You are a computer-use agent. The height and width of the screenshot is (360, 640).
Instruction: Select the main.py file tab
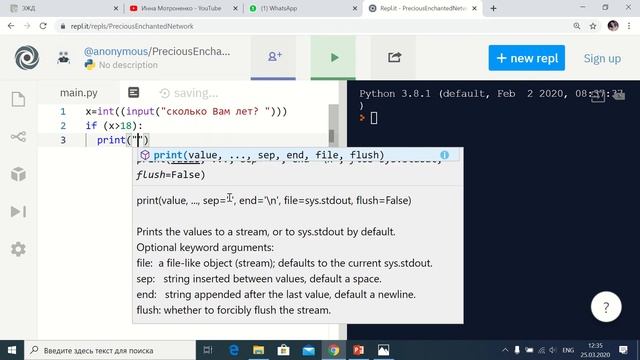79,93
